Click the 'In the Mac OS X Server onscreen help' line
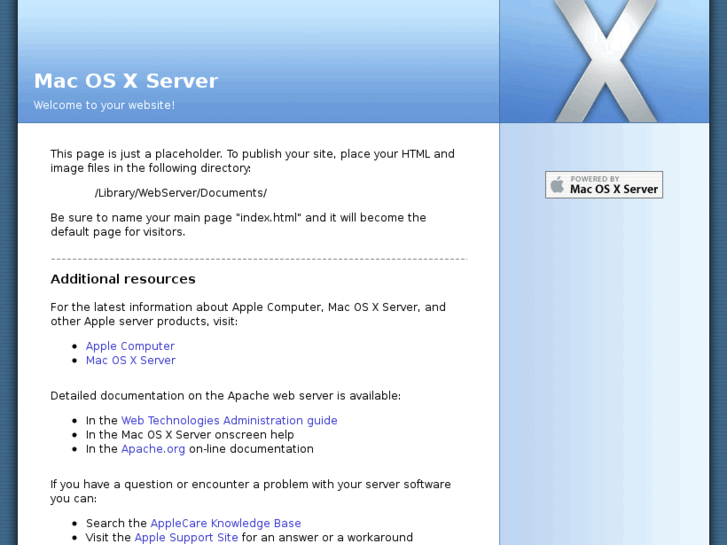This screenshot has width=727, height=545. point(190,435)
